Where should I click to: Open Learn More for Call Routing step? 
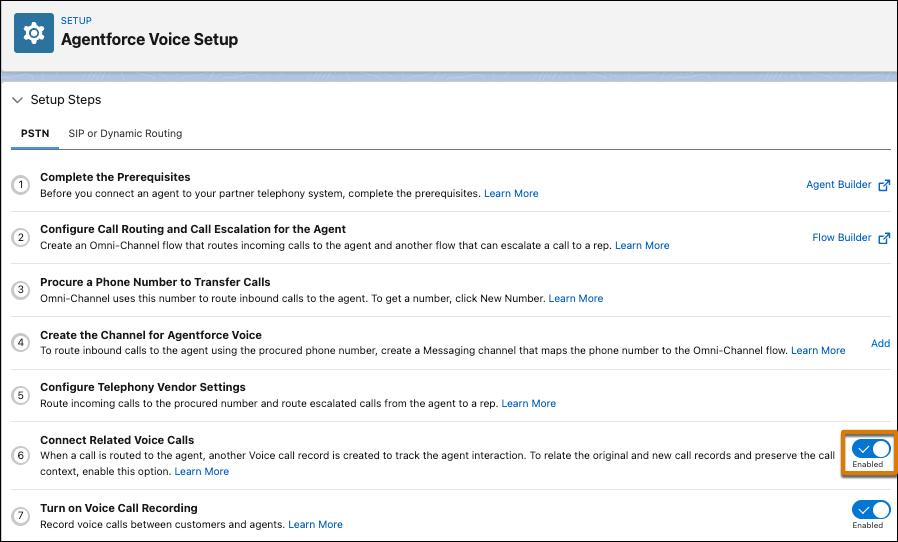(642, 246)
